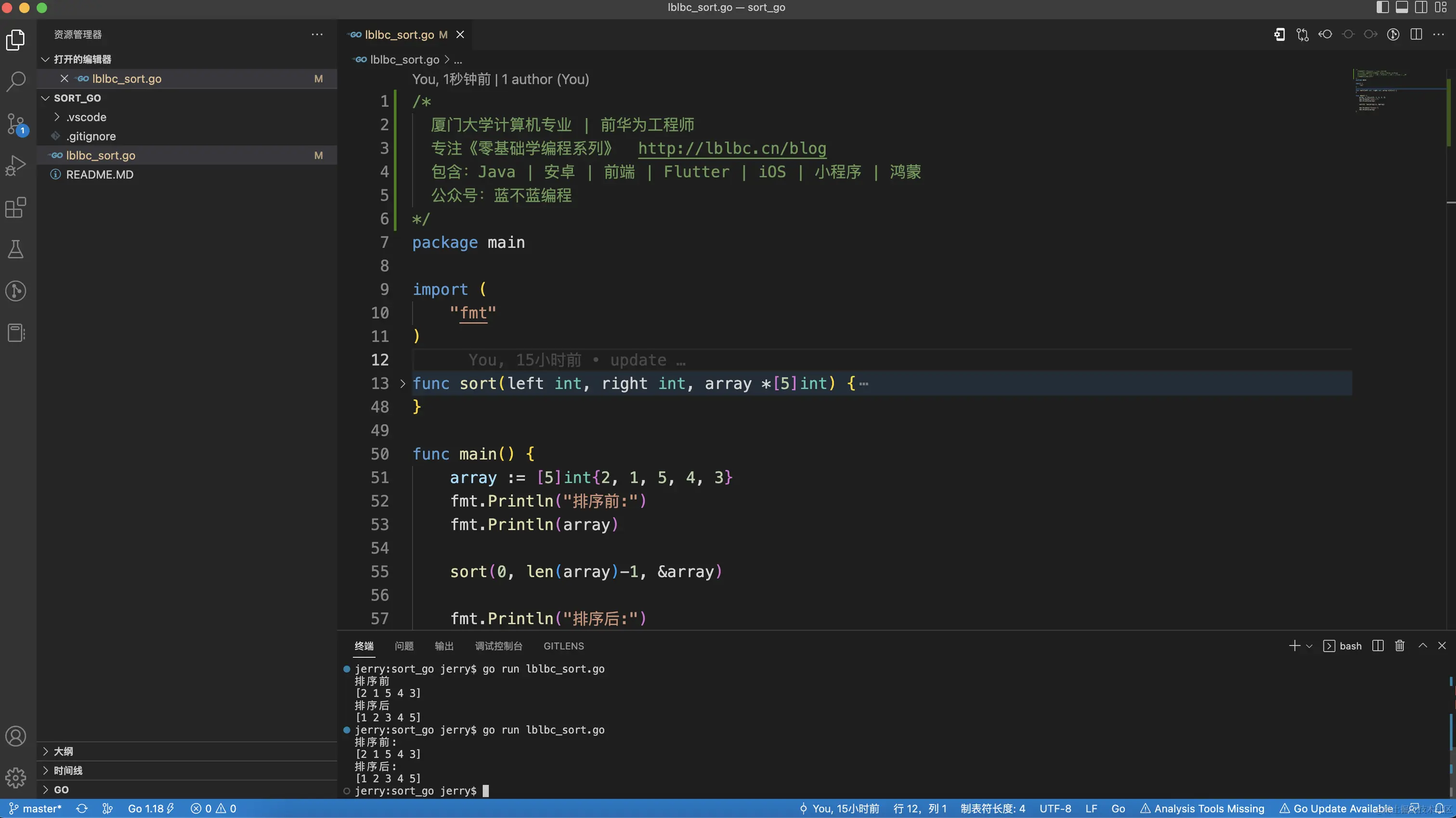Toggle secondary sidebar visibility in title bar

(1421, 7)
